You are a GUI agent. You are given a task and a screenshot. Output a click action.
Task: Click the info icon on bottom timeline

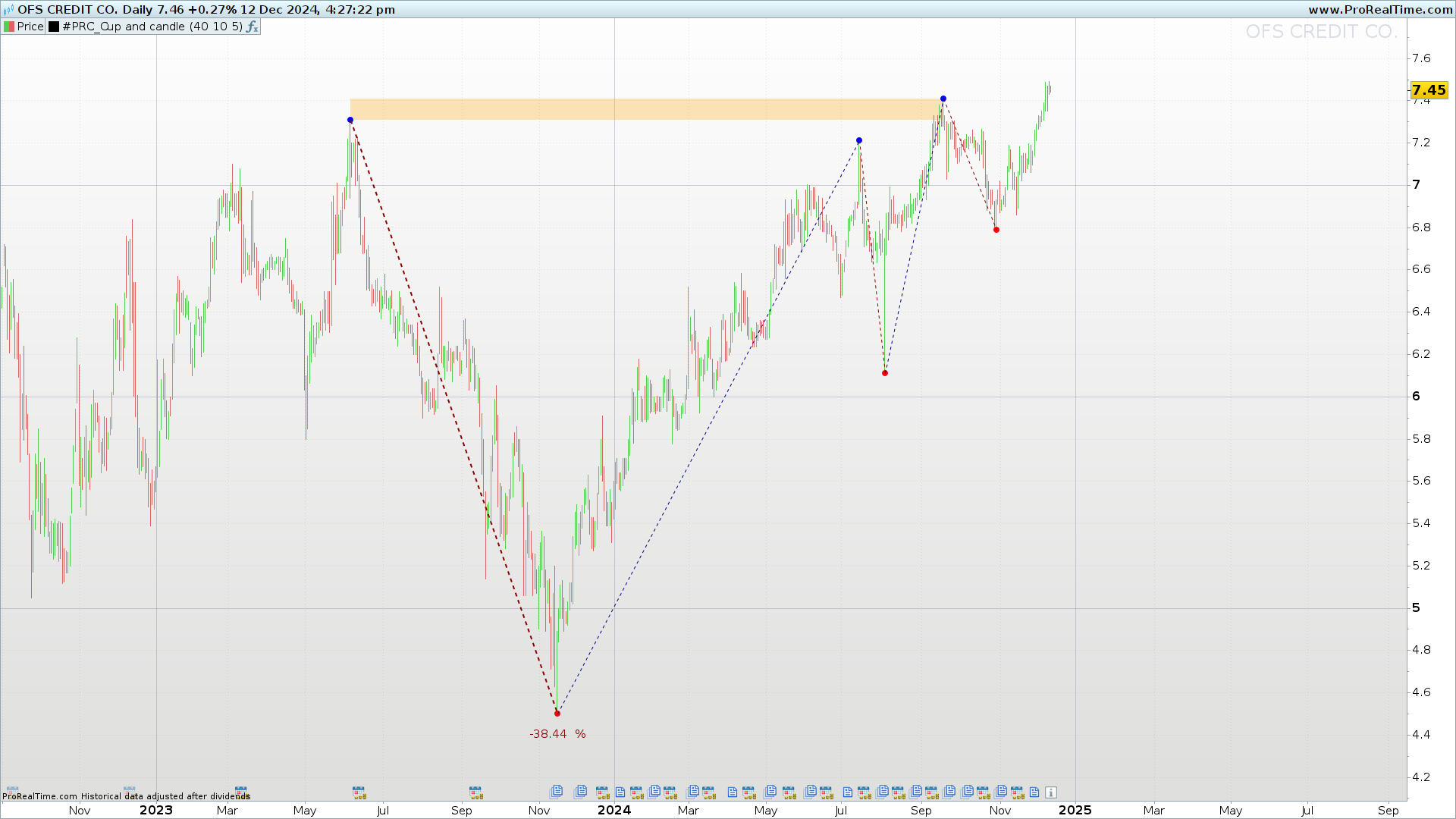click(1050, 792)
